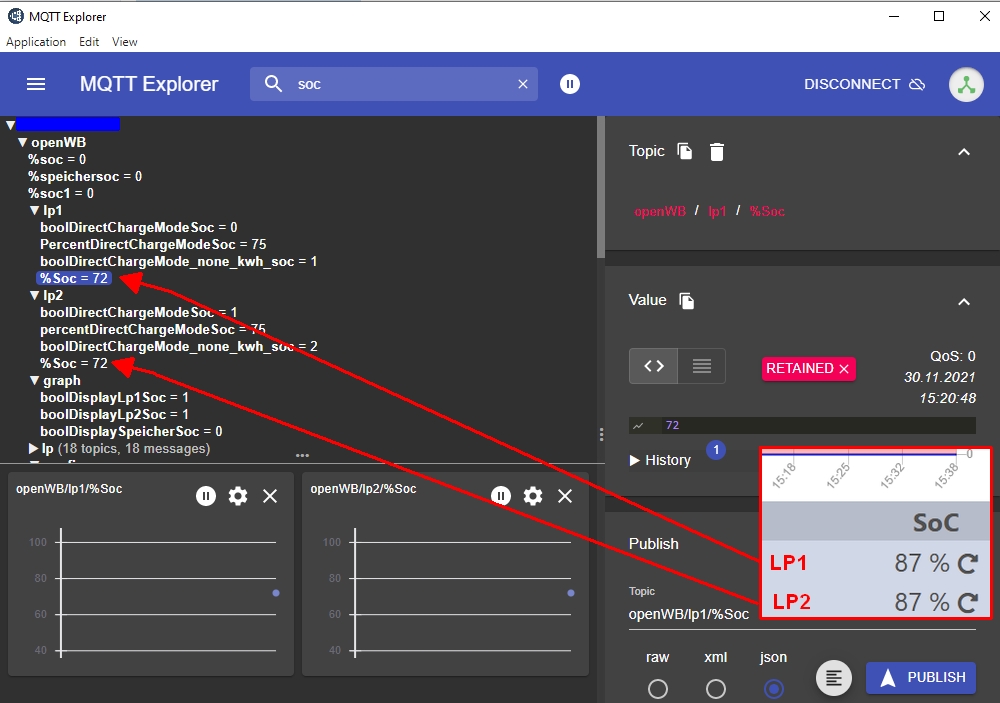1000x703 pixels.
Task: Clear the soc search field
Action: [522, 84]
